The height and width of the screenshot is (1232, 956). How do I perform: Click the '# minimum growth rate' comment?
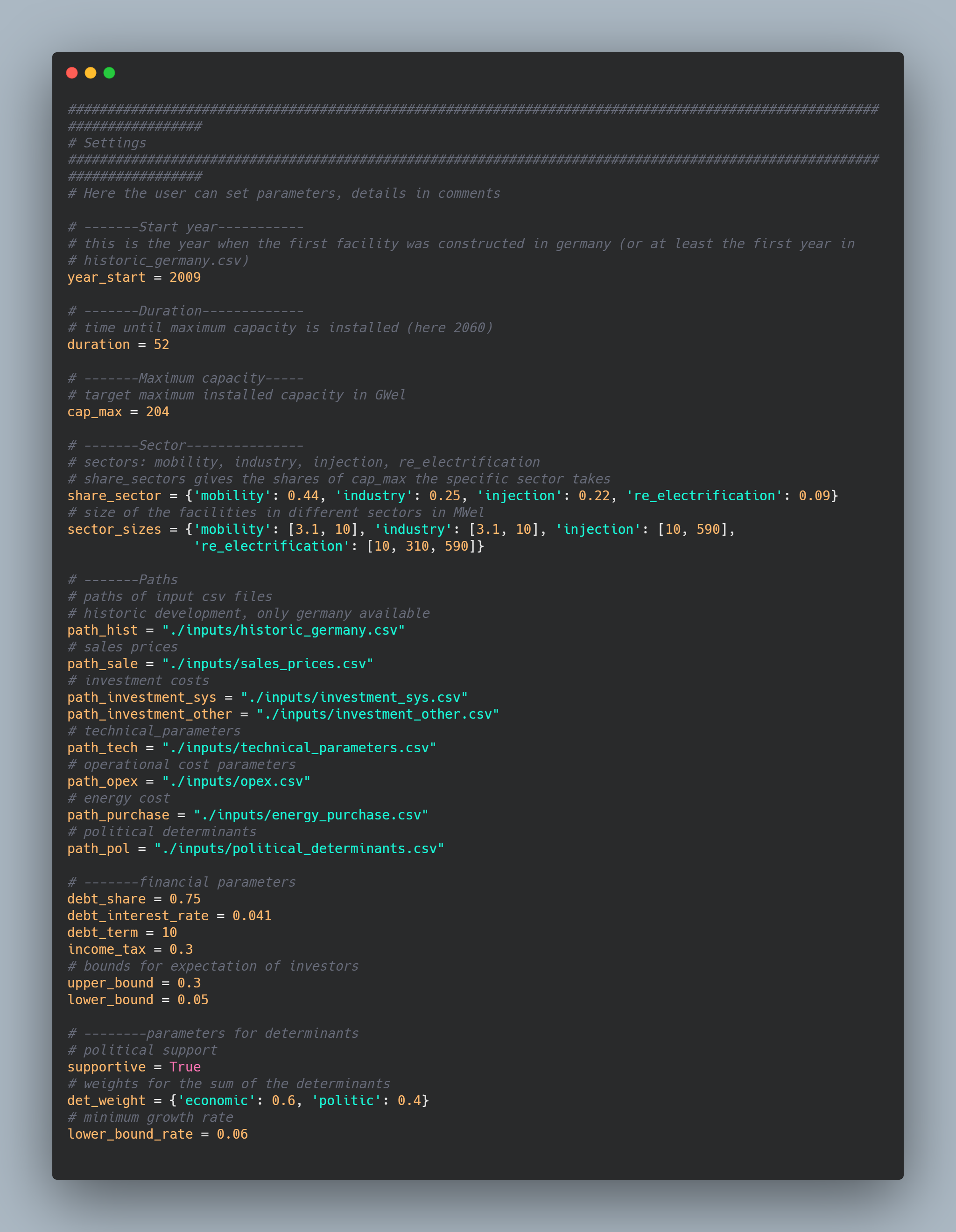point(150,1118)
